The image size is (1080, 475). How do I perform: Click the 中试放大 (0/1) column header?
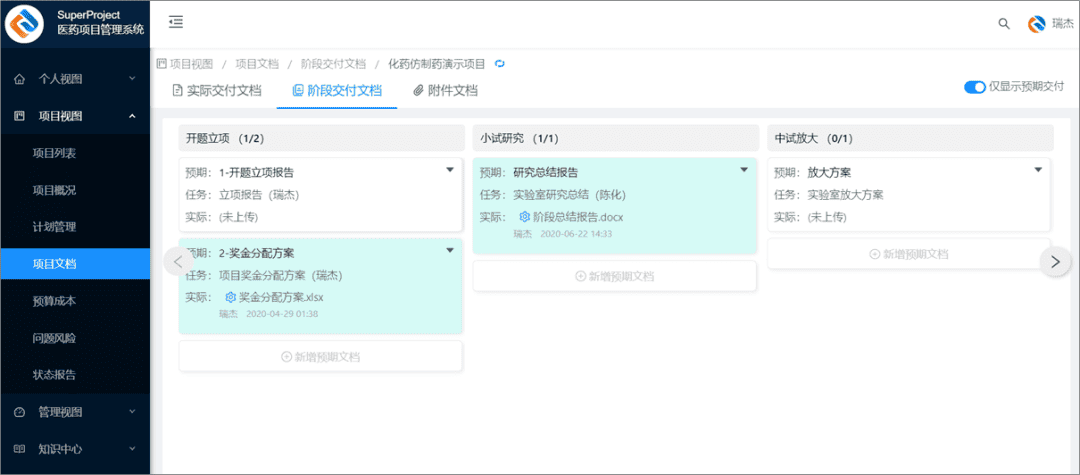pyautogui.click(x=910, y=138)
